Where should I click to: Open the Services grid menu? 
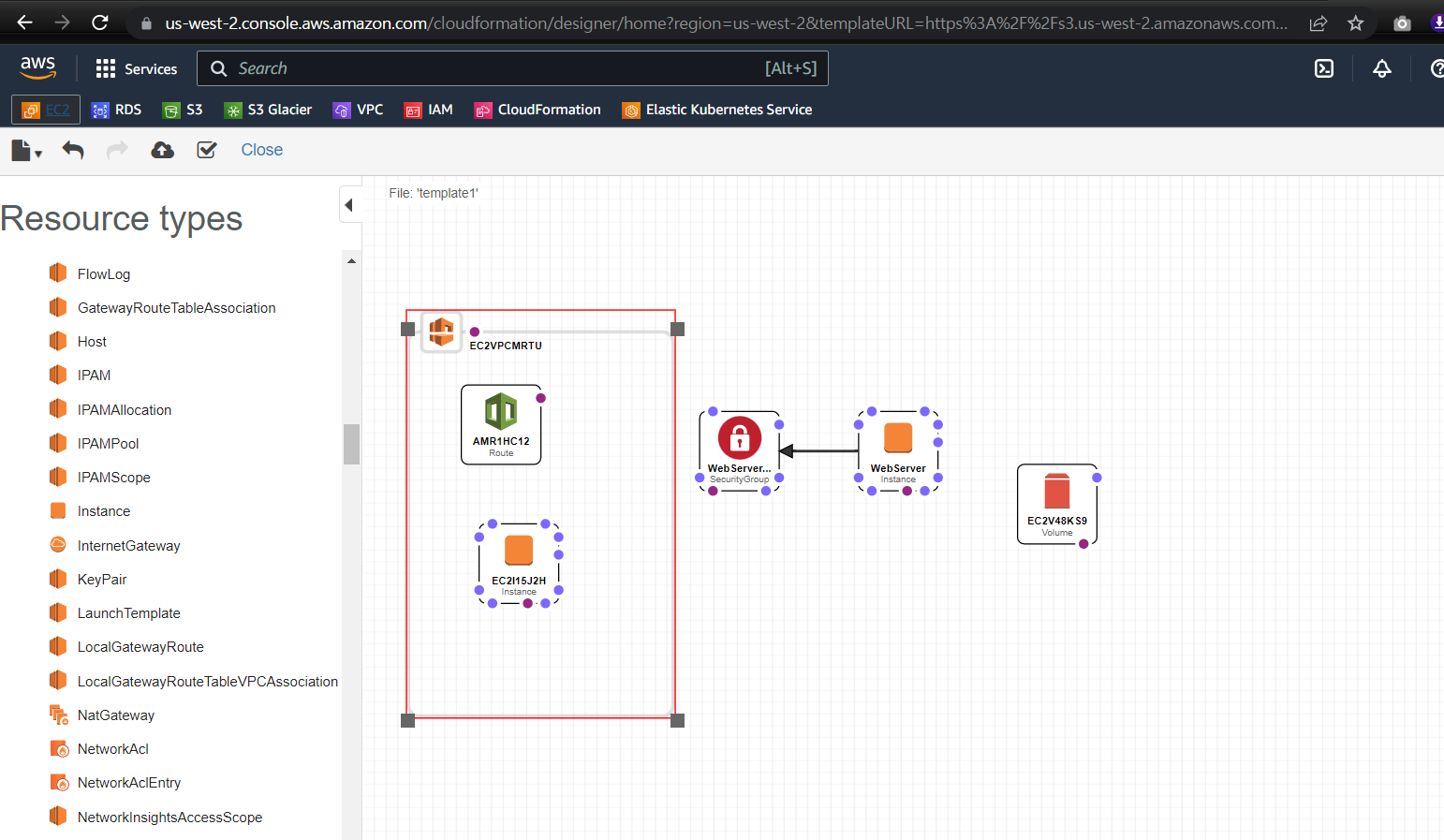[x=137, y=68]
